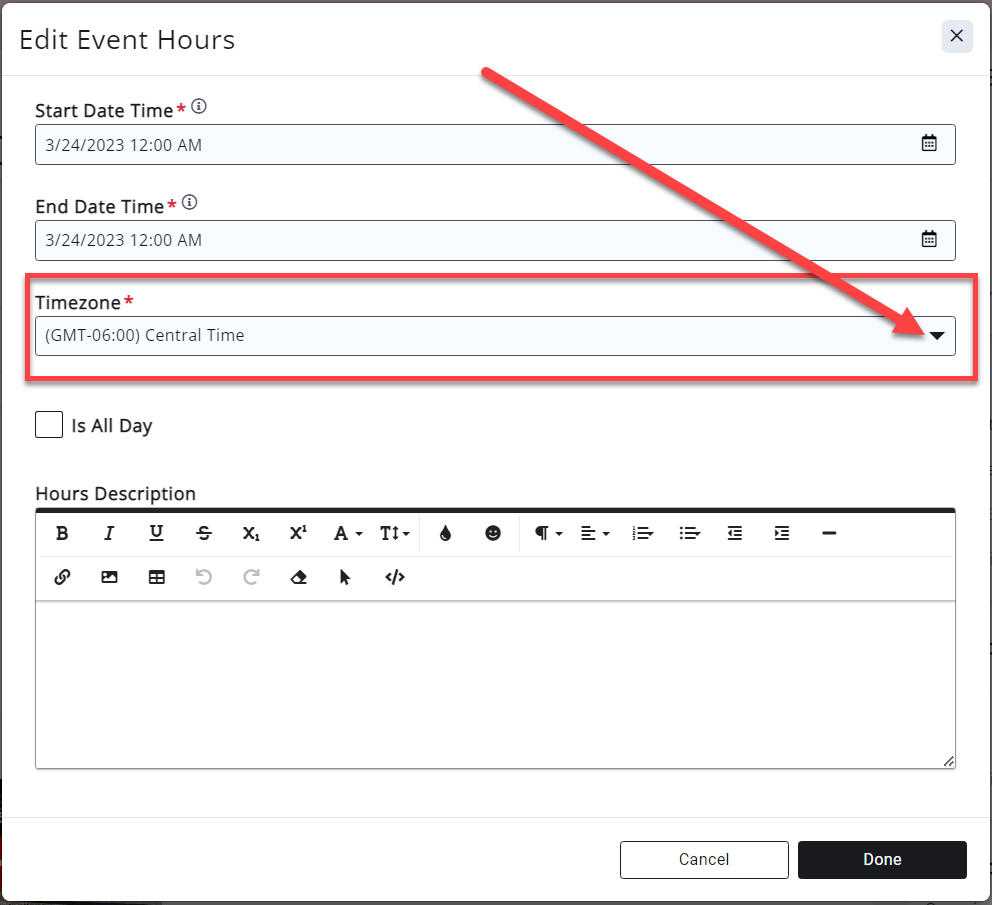Open code view in the editor
Viewport: 992px width, 905px height.
pyautogui.click(x=395, y=577)
